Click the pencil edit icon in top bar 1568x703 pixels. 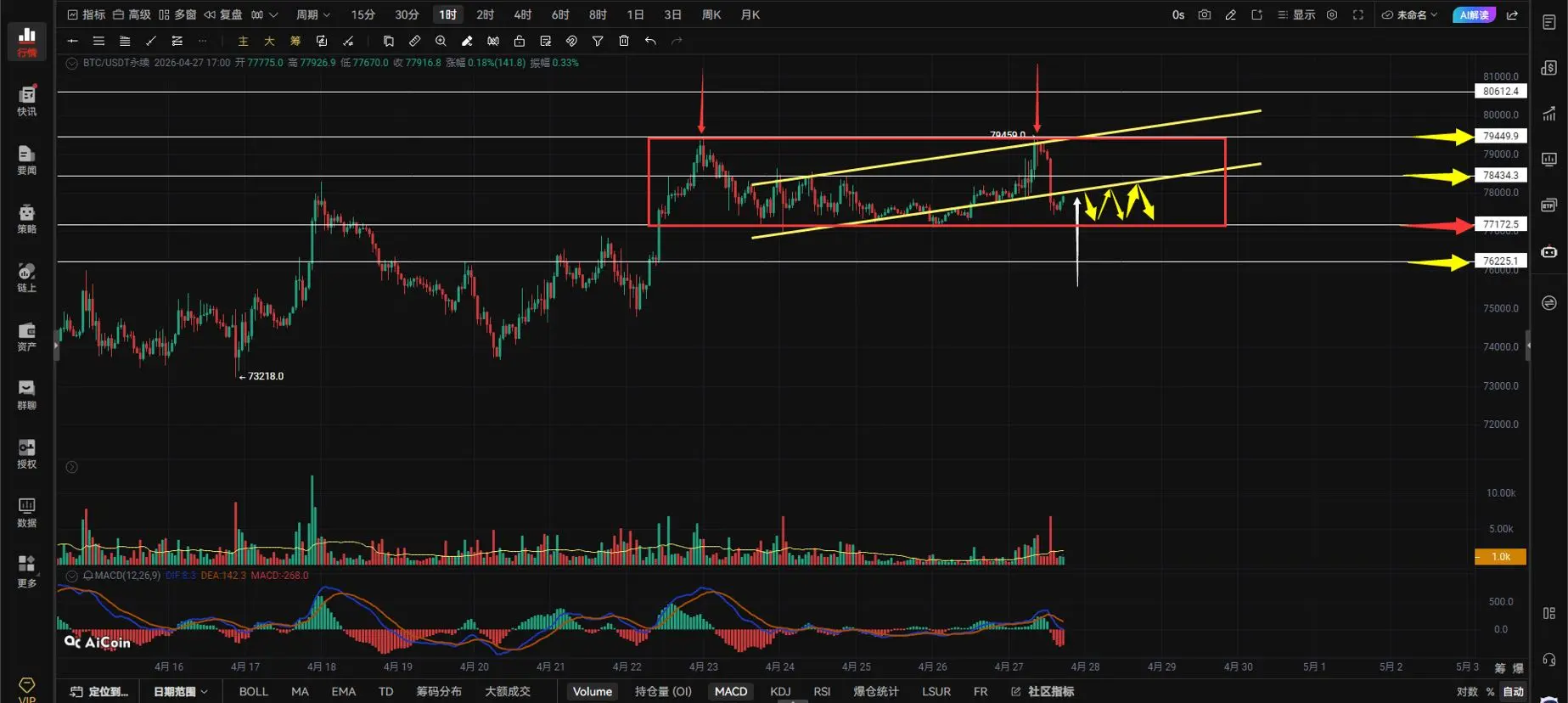pyautogui.click(x=1230, y=14)
